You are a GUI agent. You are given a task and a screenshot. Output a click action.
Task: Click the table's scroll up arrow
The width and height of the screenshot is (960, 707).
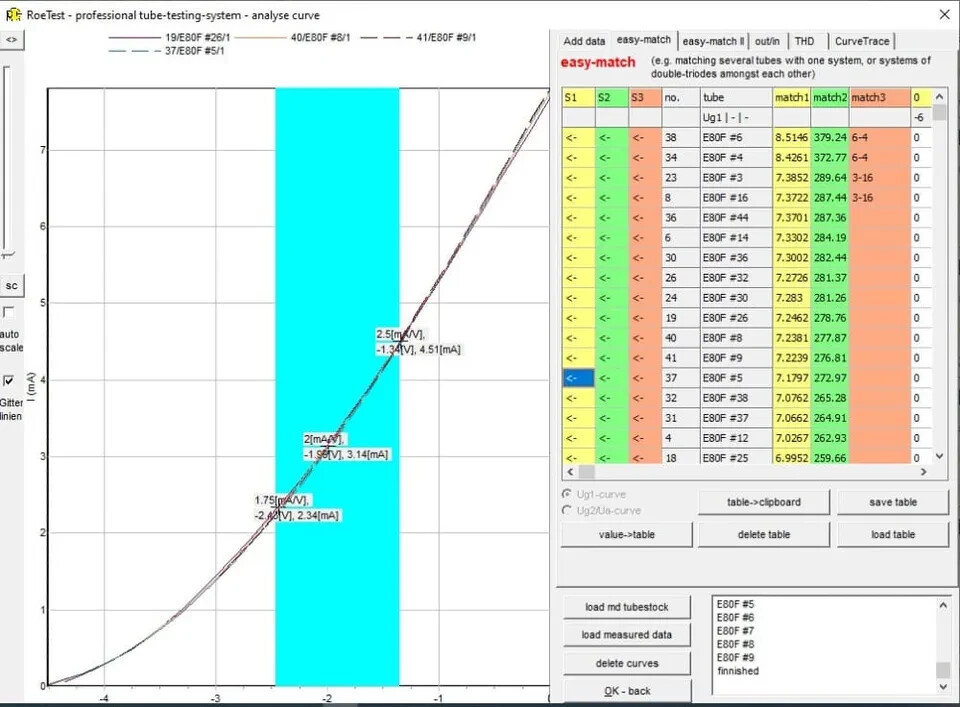pyautogui.click(x=940, y=97)
